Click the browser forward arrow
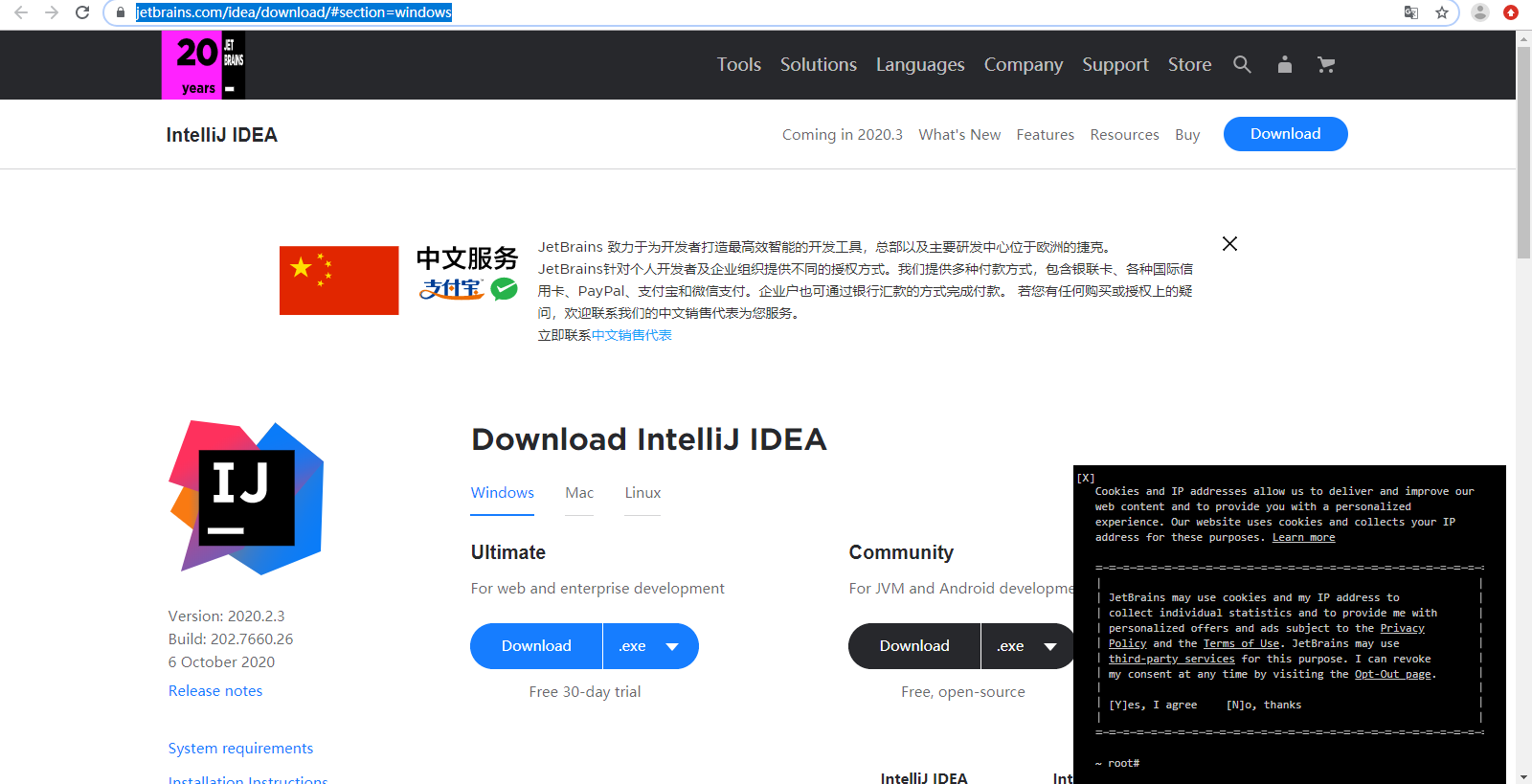This screenshot has width=1532, height=784. (52, 12)
